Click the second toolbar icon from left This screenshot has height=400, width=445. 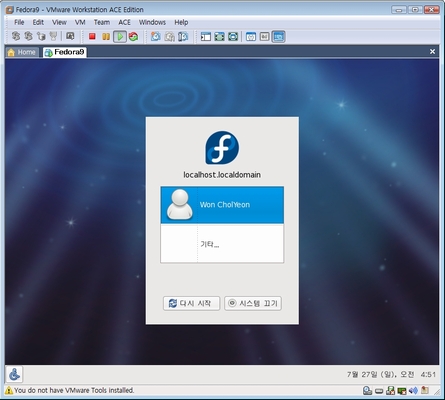click(x=29, y=36)
